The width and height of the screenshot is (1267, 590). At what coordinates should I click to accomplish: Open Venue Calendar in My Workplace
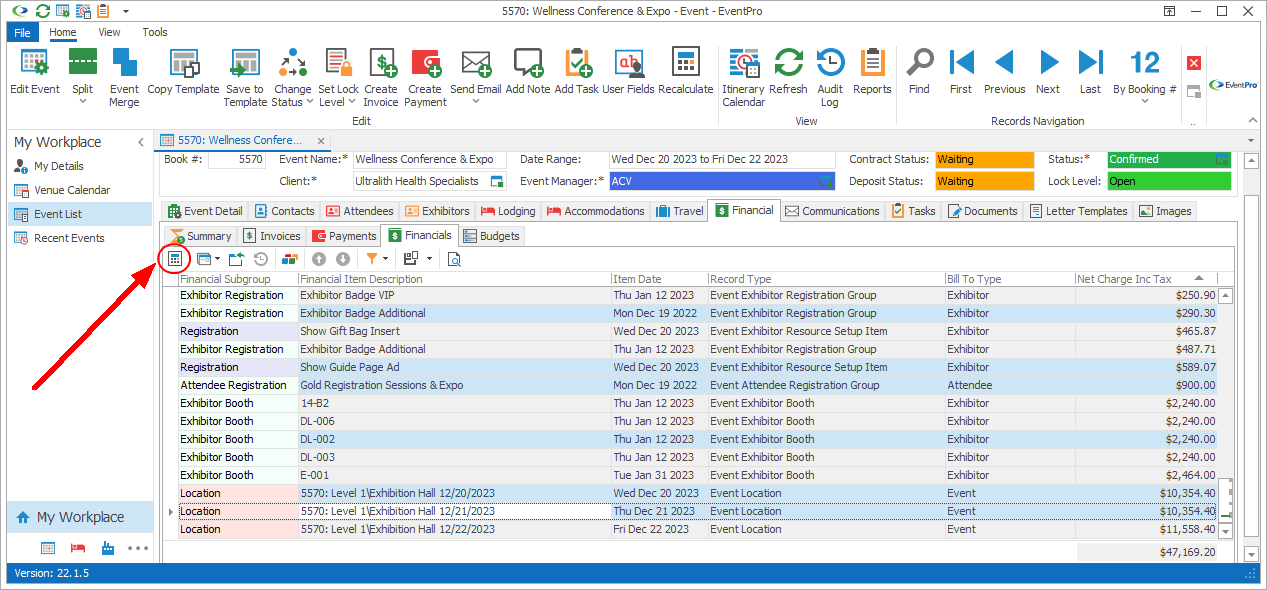click(72, 190)
